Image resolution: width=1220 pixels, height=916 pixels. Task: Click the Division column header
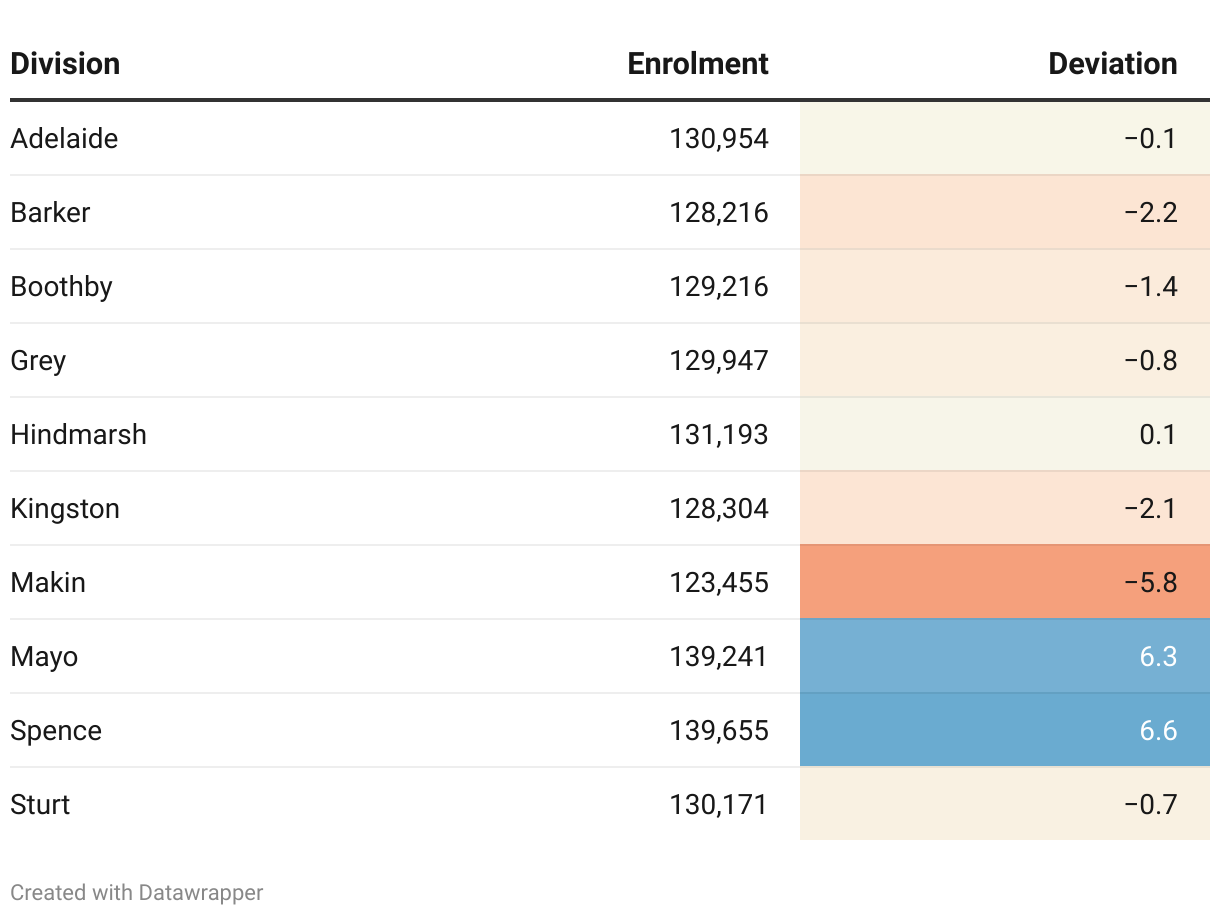(x=65, y=64)
